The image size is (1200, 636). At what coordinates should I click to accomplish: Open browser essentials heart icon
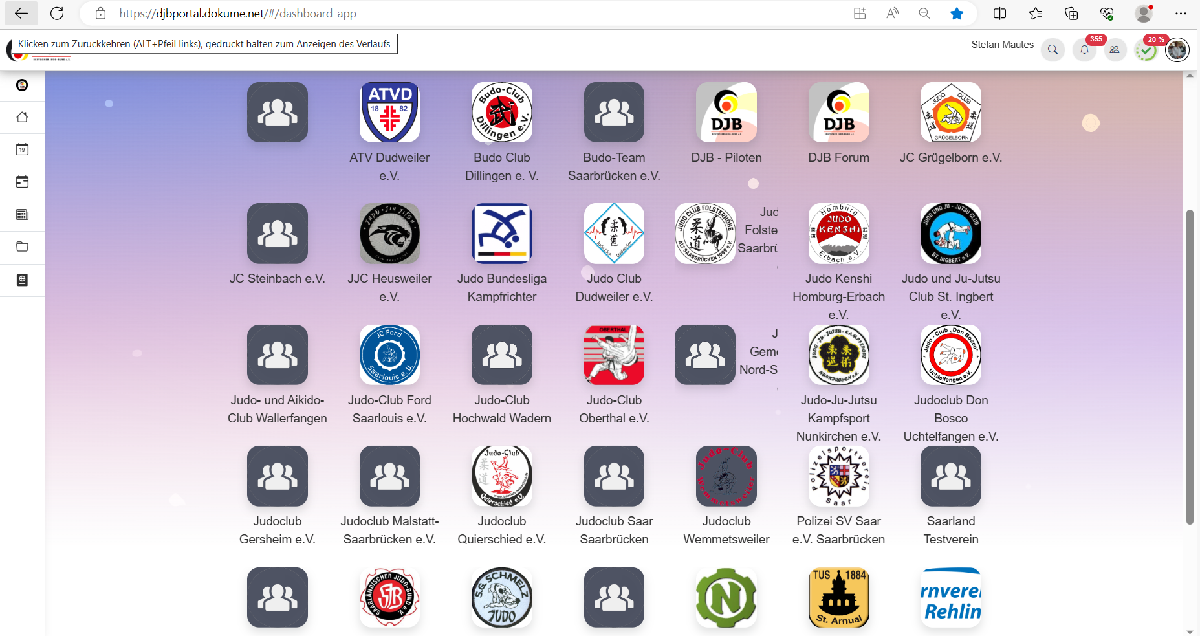(1107, 13)
